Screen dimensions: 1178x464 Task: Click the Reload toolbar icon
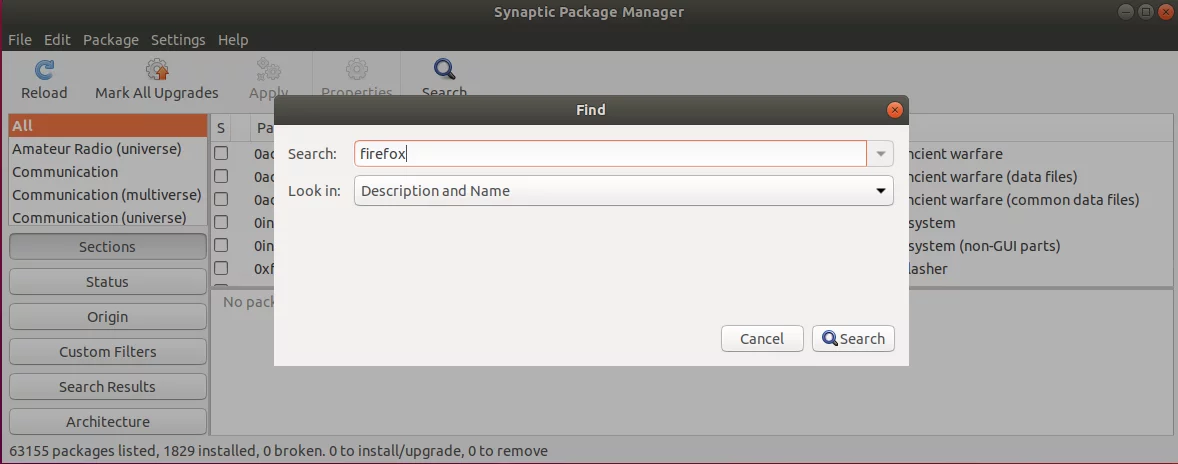click(44, 70)
